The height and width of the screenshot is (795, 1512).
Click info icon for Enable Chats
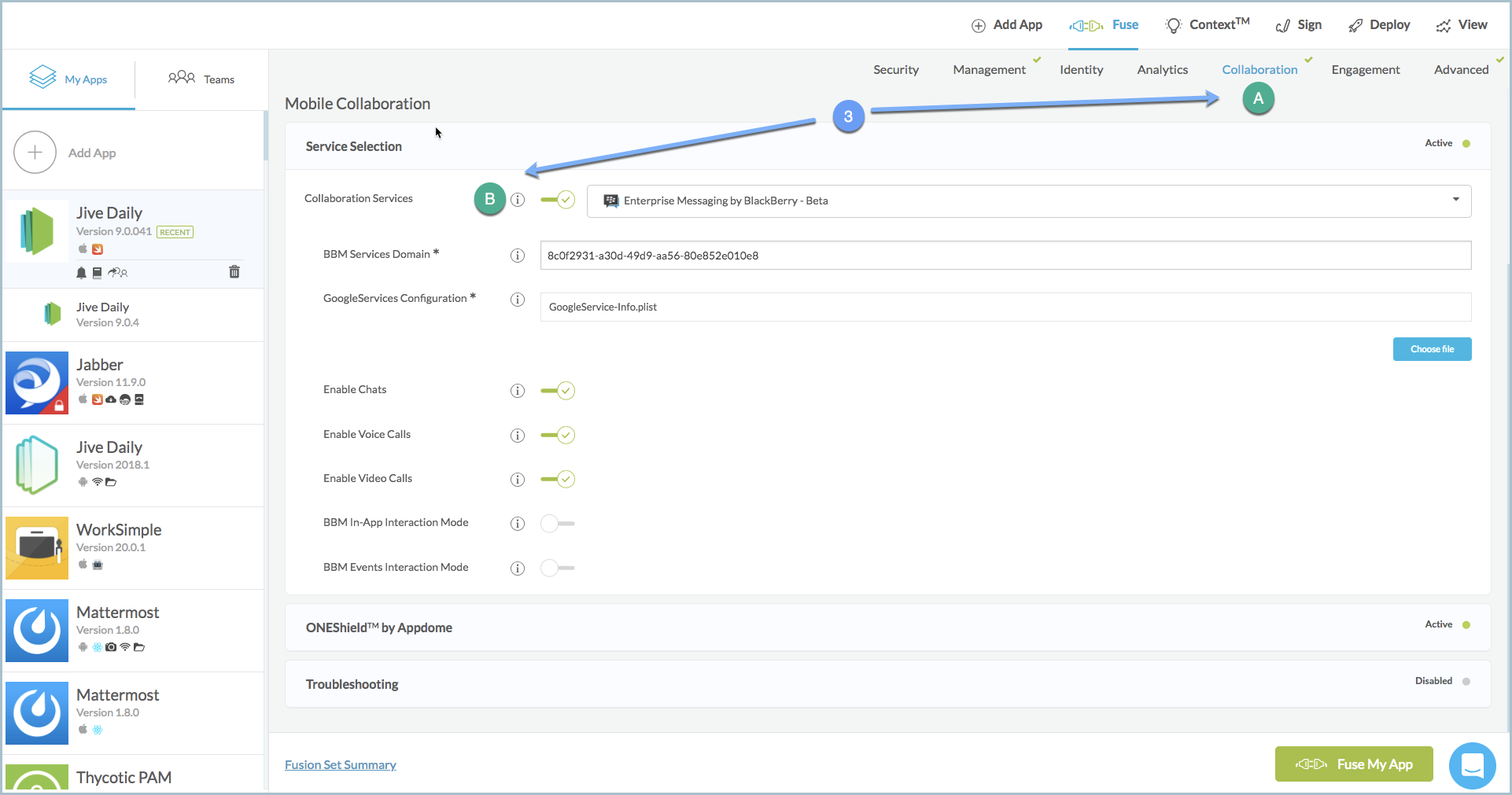click(518, 391)
